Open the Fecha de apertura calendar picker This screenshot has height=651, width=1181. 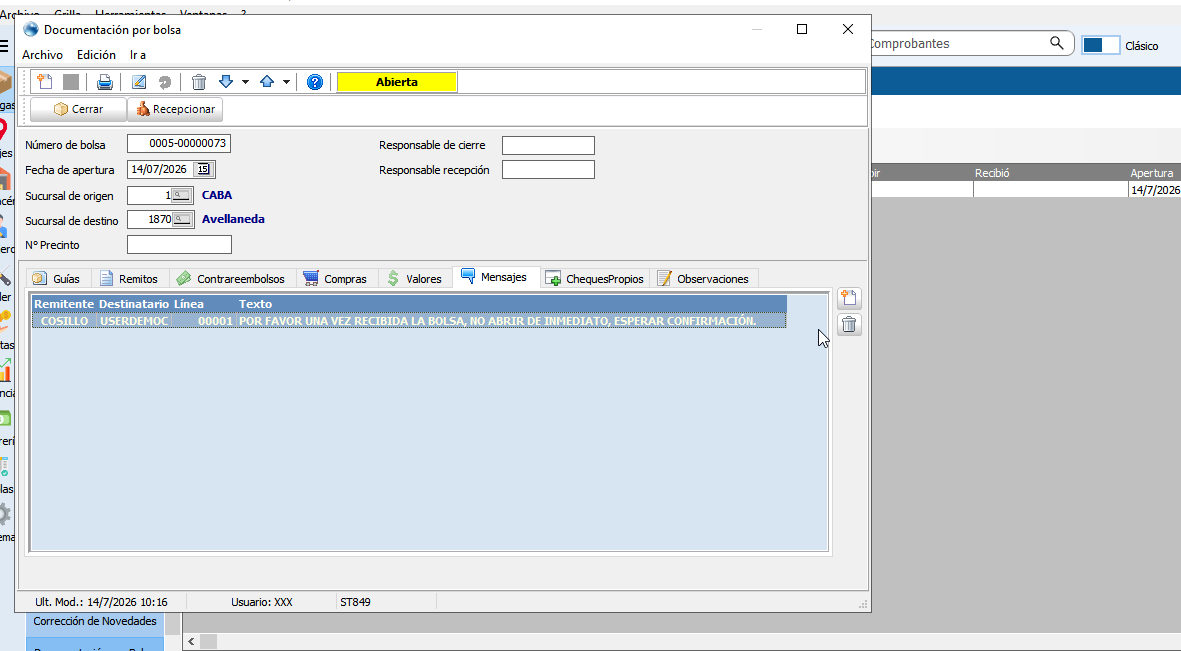pos(203,170)
